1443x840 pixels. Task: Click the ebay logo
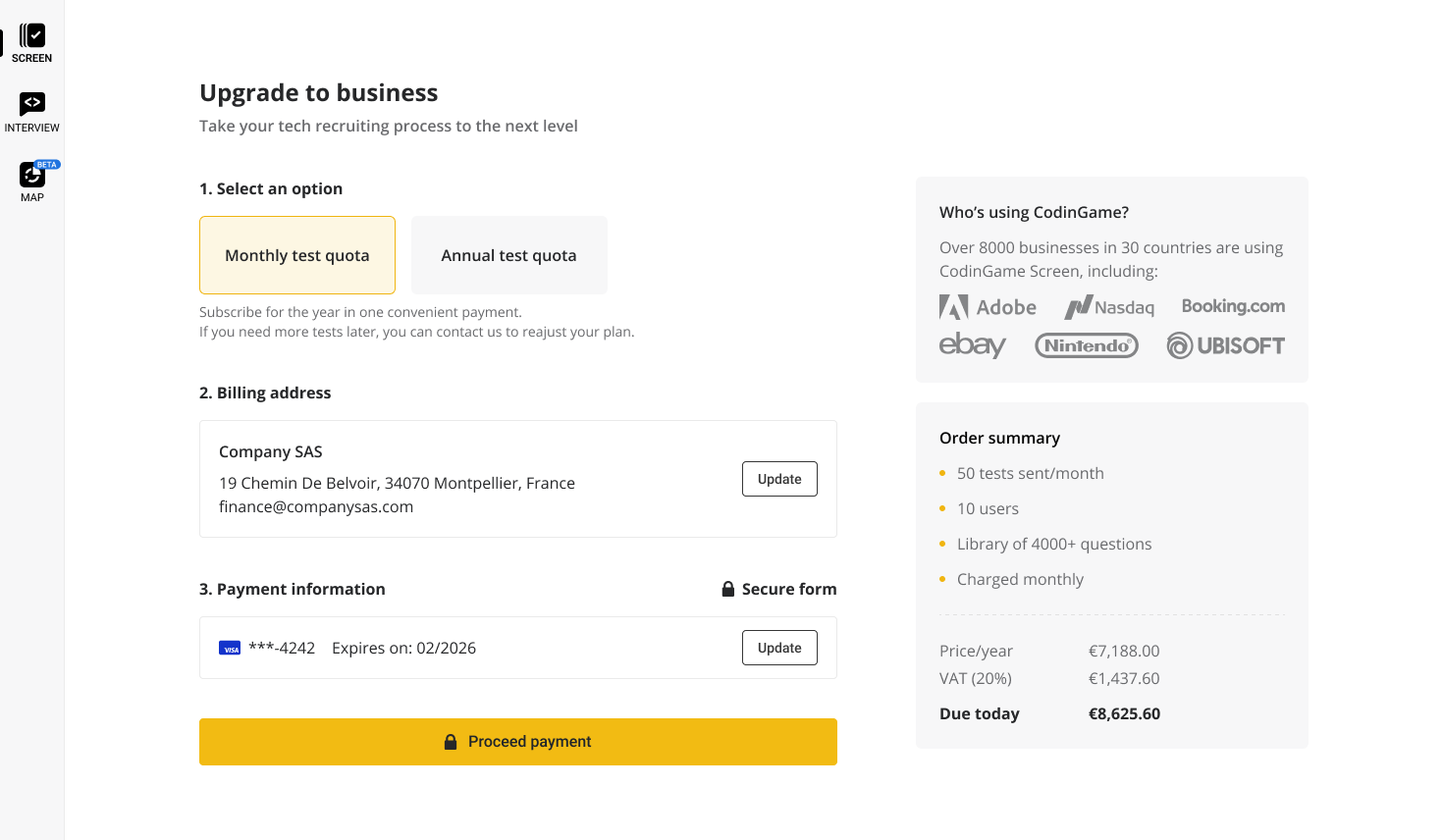point(972,345)
